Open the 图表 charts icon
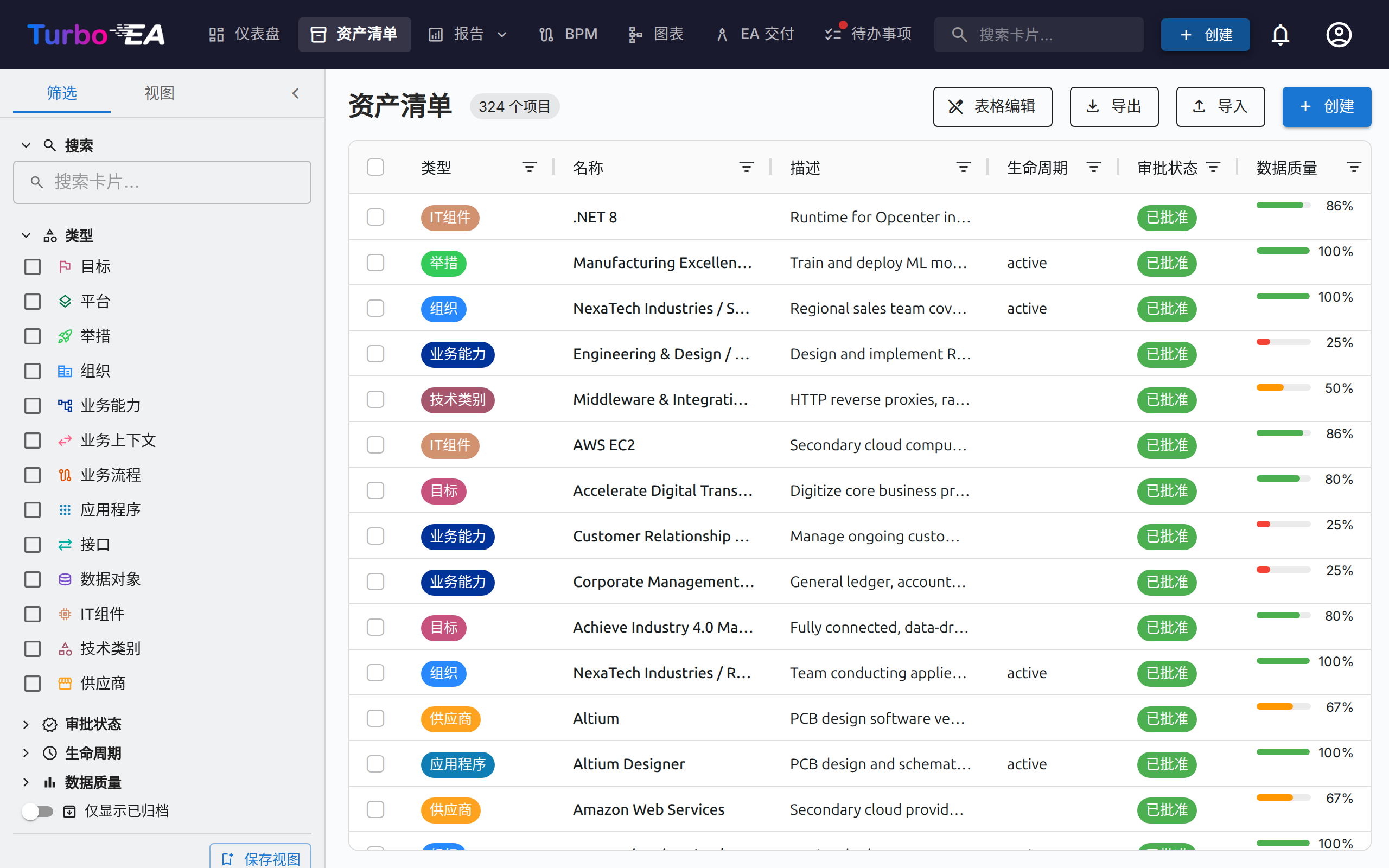Image resolution: width=1389 pixels, height=868 pixels. click(635, 34)
